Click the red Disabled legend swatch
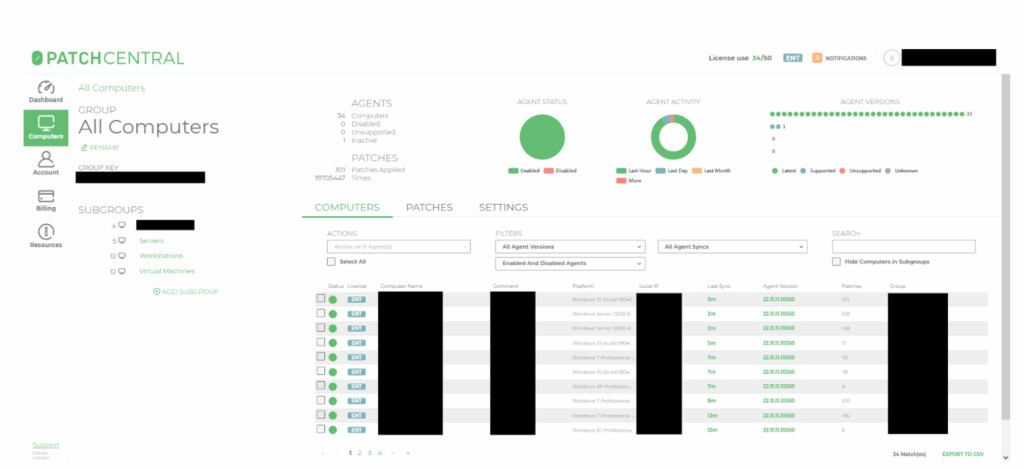Image resolution: width=1024 pixels, height=468 pixels. tap(549, 171)
